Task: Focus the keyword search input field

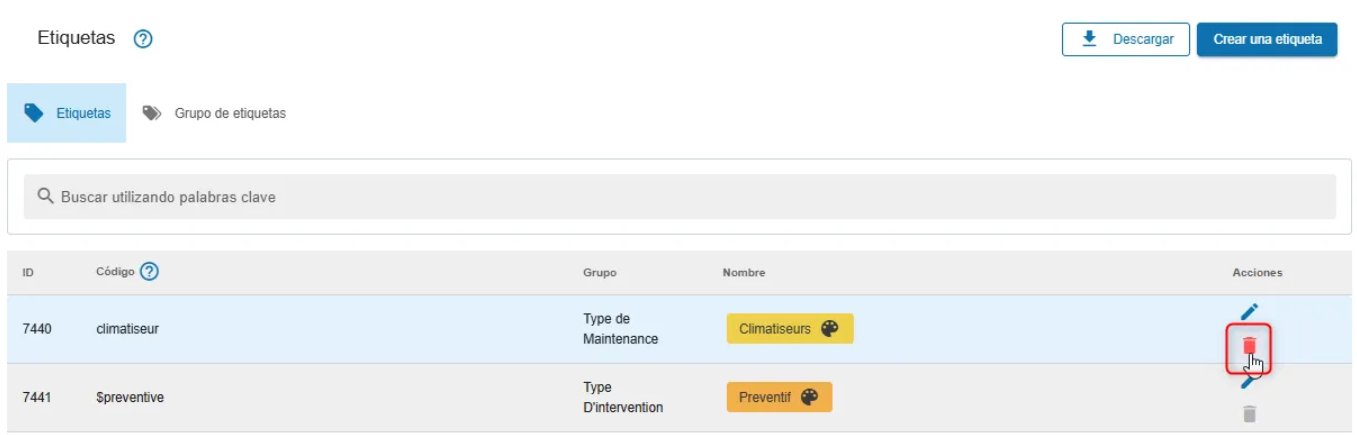Action: [680, 197]
